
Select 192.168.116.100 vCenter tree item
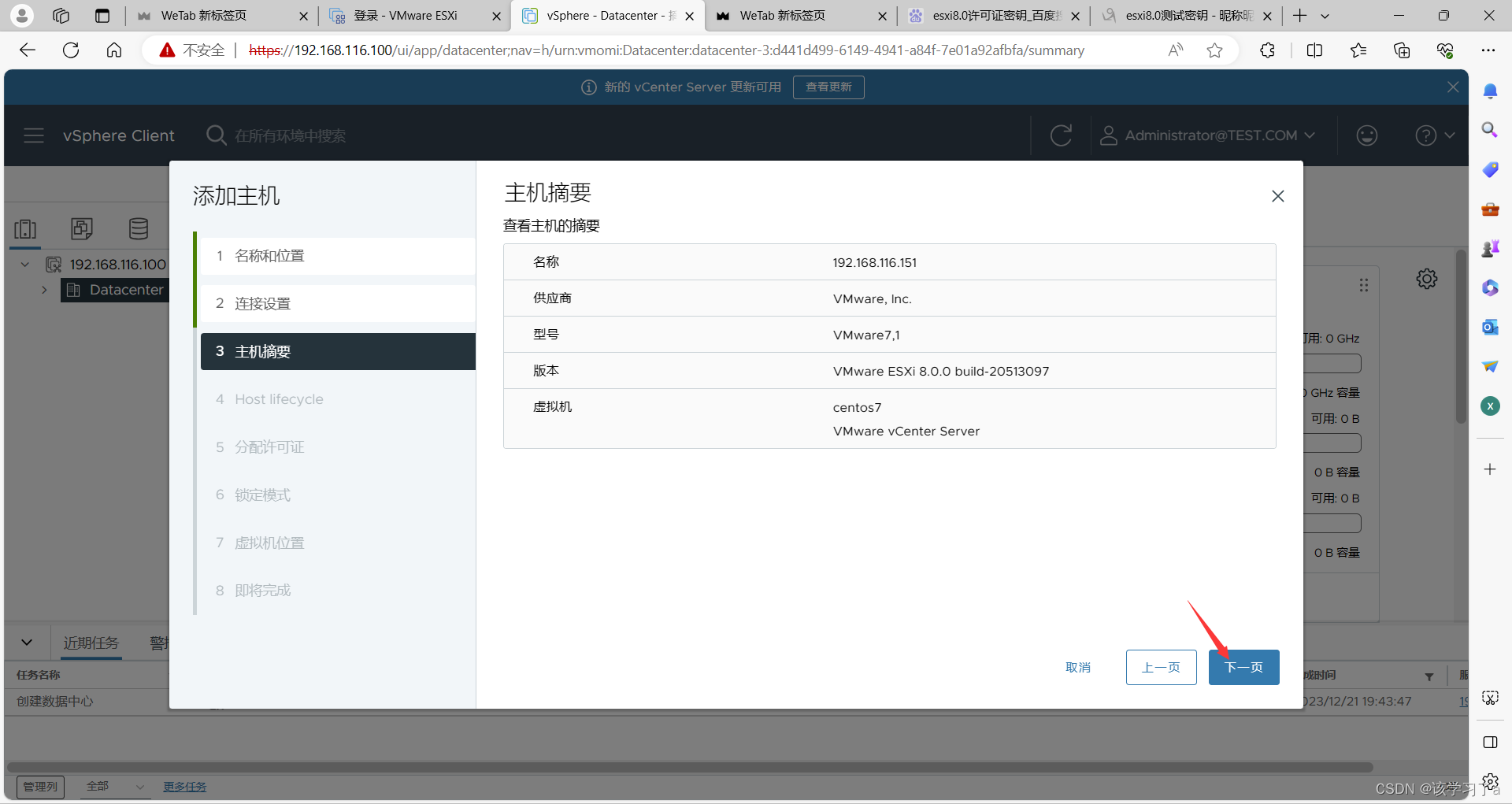(117, 265)
